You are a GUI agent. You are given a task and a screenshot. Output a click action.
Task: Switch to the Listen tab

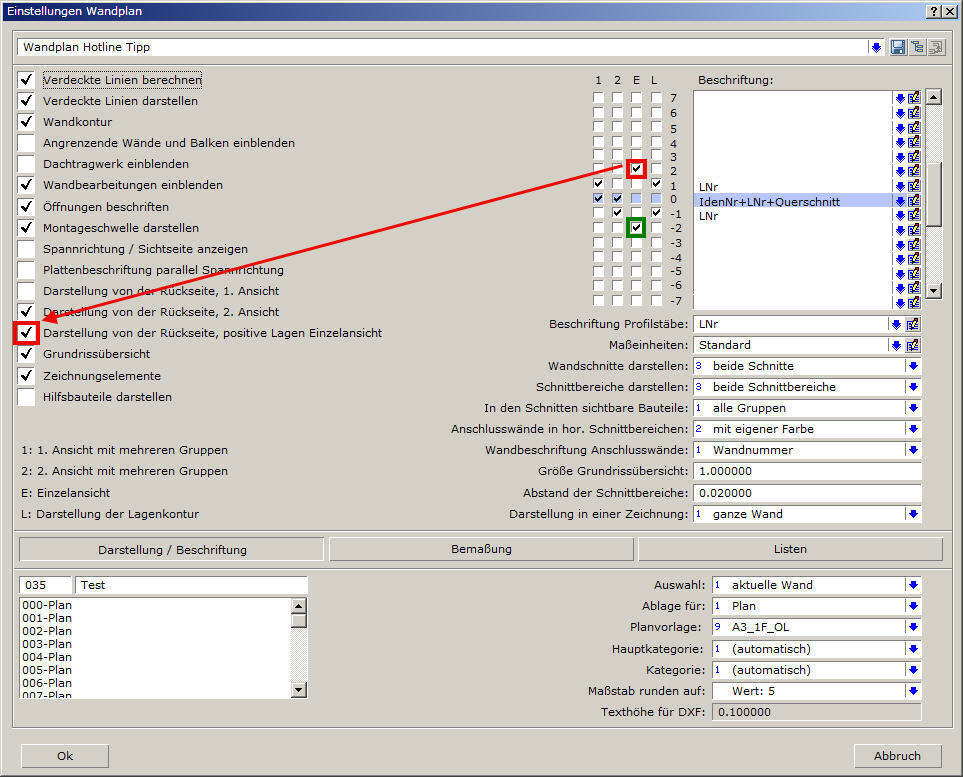point(790,549)
